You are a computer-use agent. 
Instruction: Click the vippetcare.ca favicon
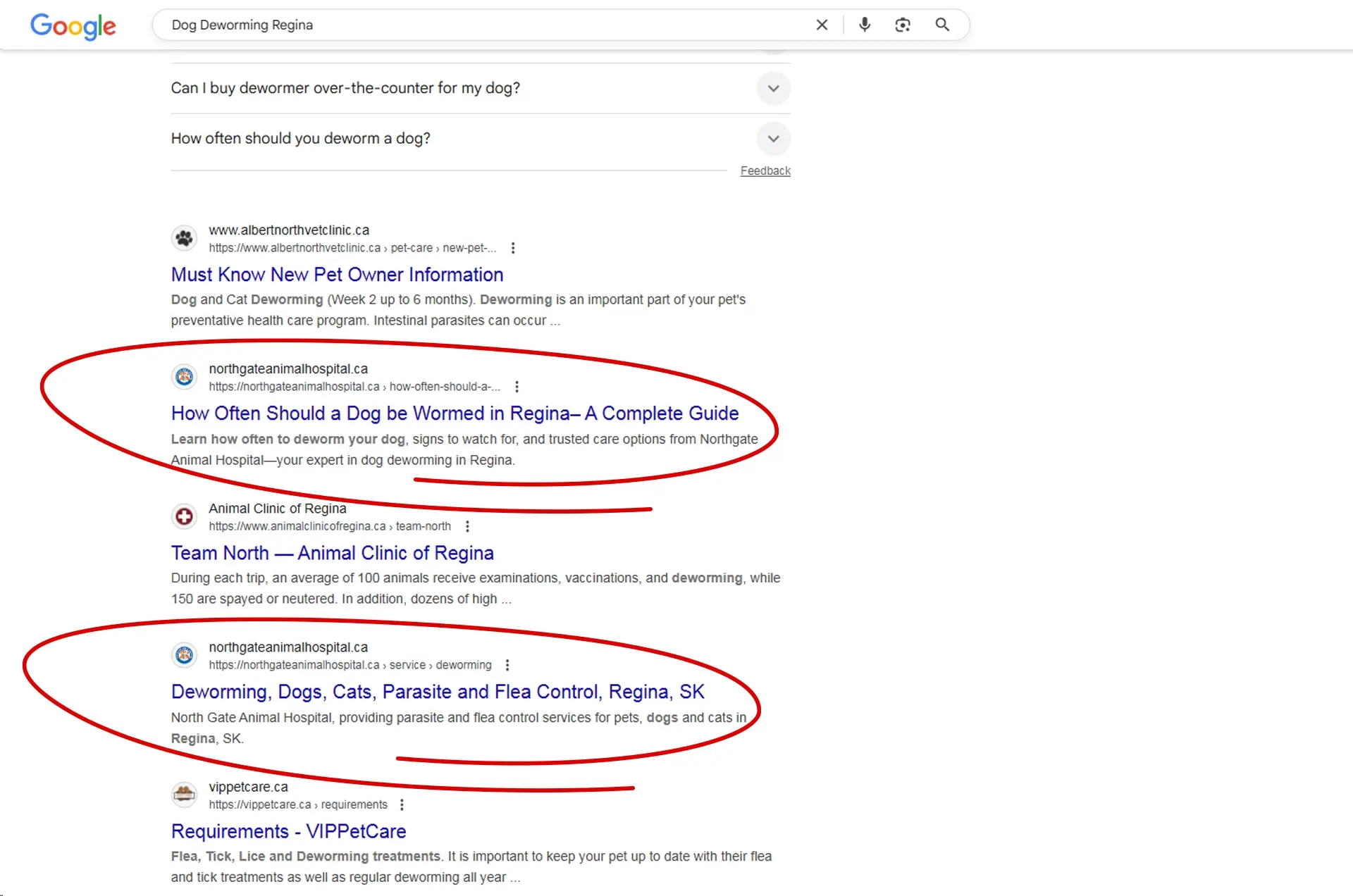tap(185, 795)
